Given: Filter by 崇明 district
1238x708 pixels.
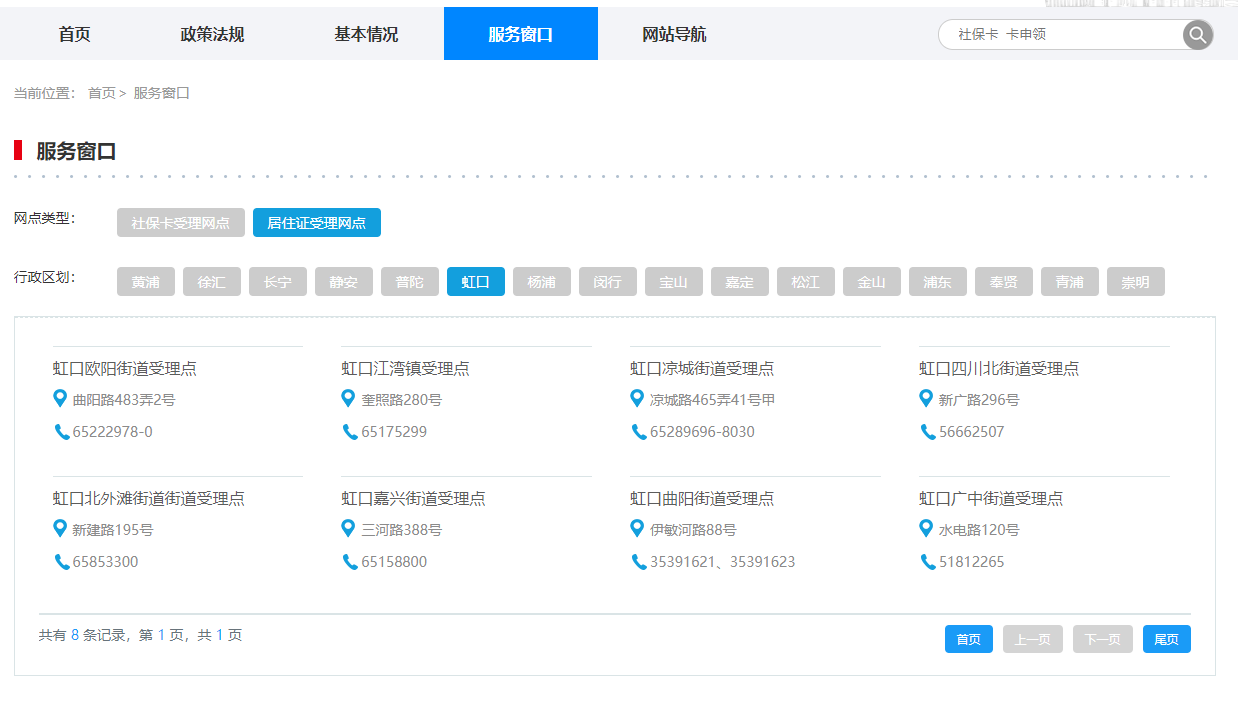Looking at the screenshot, I should point(1136,282).
